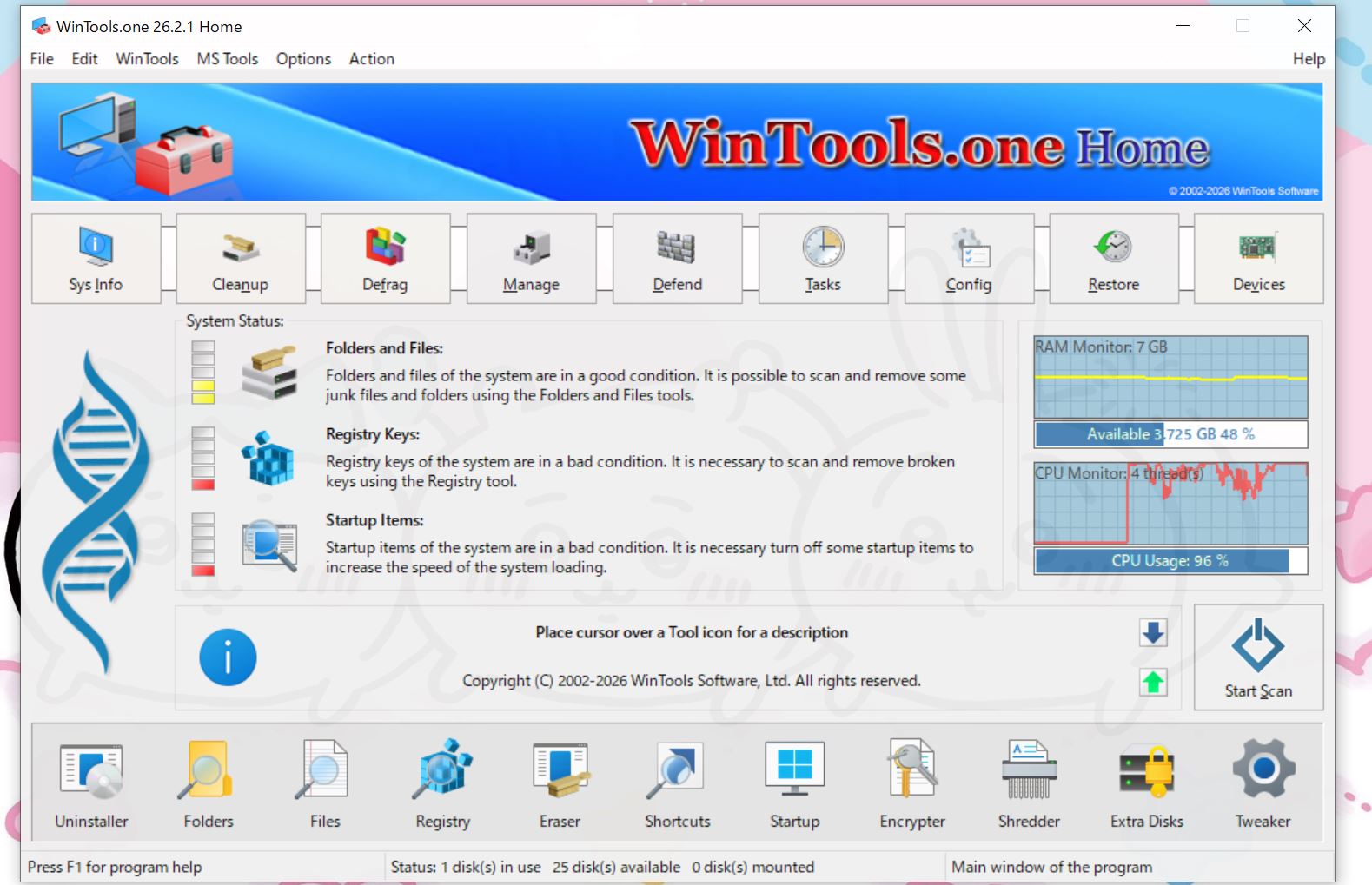Open the Action menu
Image resolution: width=1372 pixels, height=885 pixels.
point(372,58)
